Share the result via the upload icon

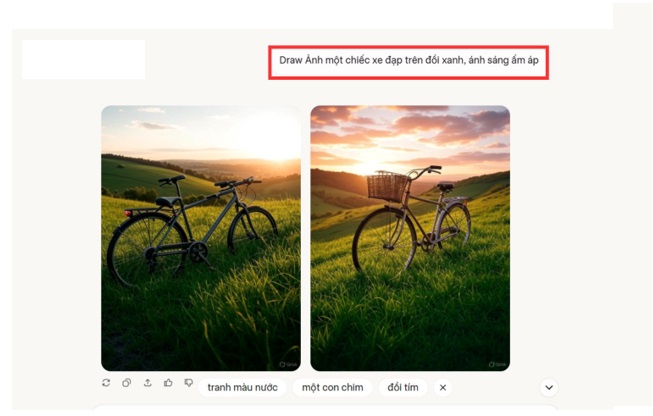click(x=147, y=383)
